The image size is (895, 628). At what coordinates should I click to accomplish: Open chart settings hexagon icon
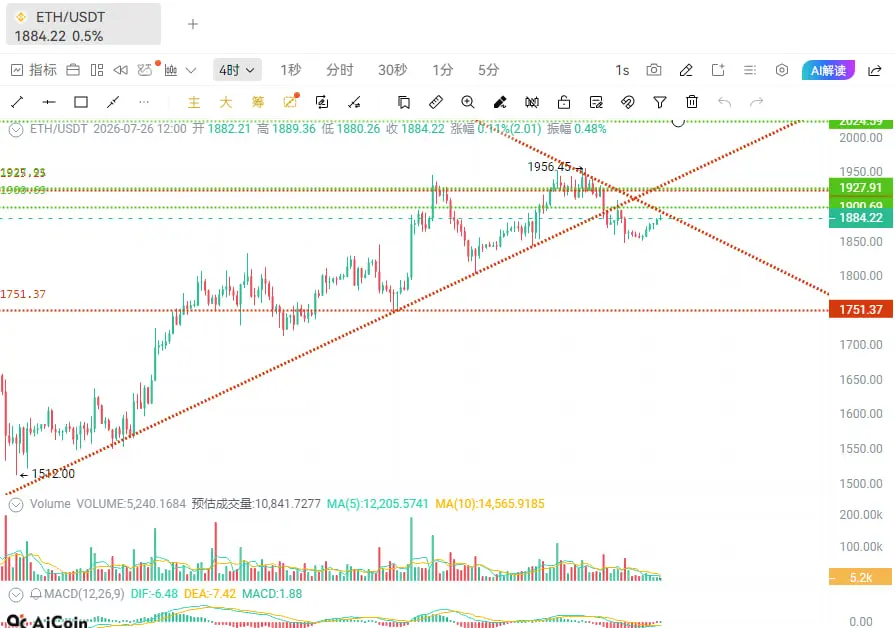click(782, 70)
